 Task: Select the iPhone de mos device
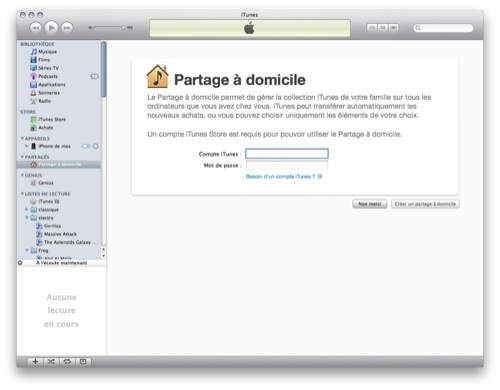pyautogui.click(x=51, y=146)
